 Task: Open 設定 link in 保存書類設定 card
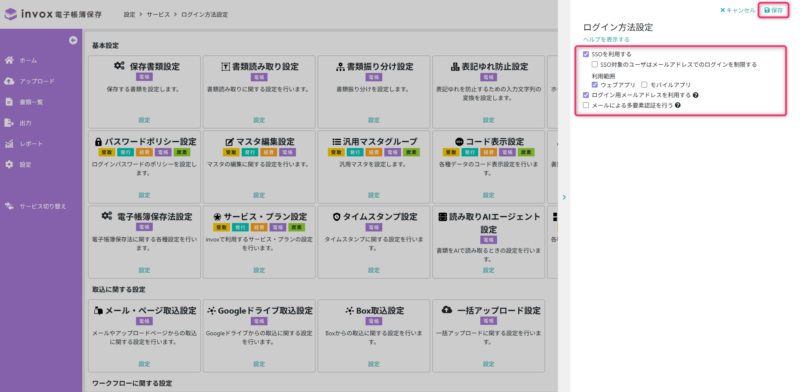pyautogui.click(x=144, y=120)
